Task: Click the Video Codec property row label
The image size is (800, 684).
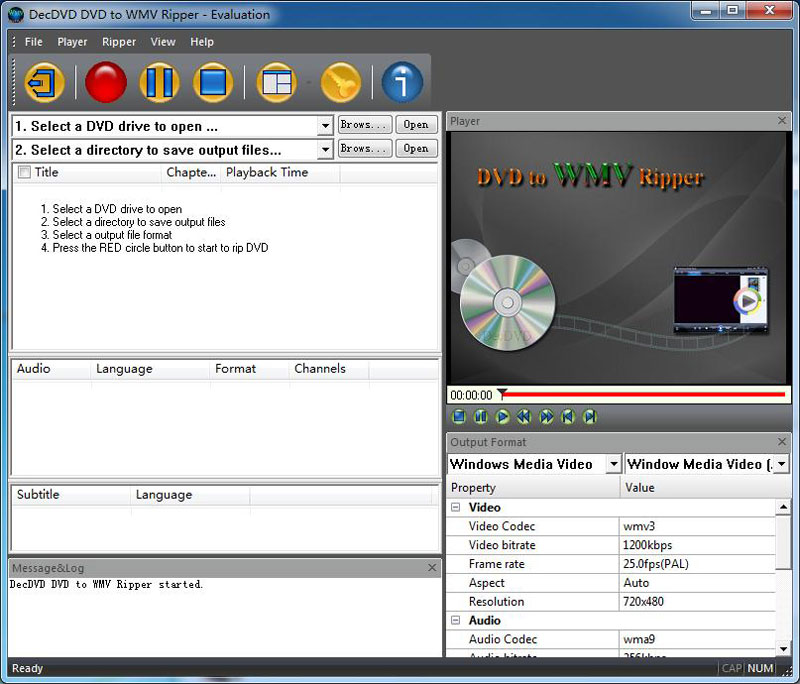Action: 502,526
